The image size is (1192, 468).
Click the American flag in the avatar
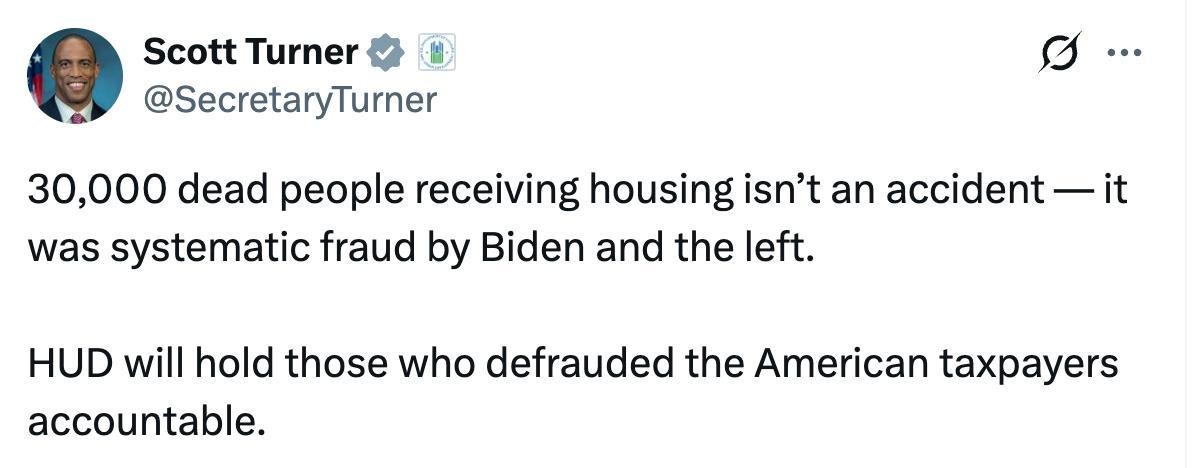tap(37, 77)
